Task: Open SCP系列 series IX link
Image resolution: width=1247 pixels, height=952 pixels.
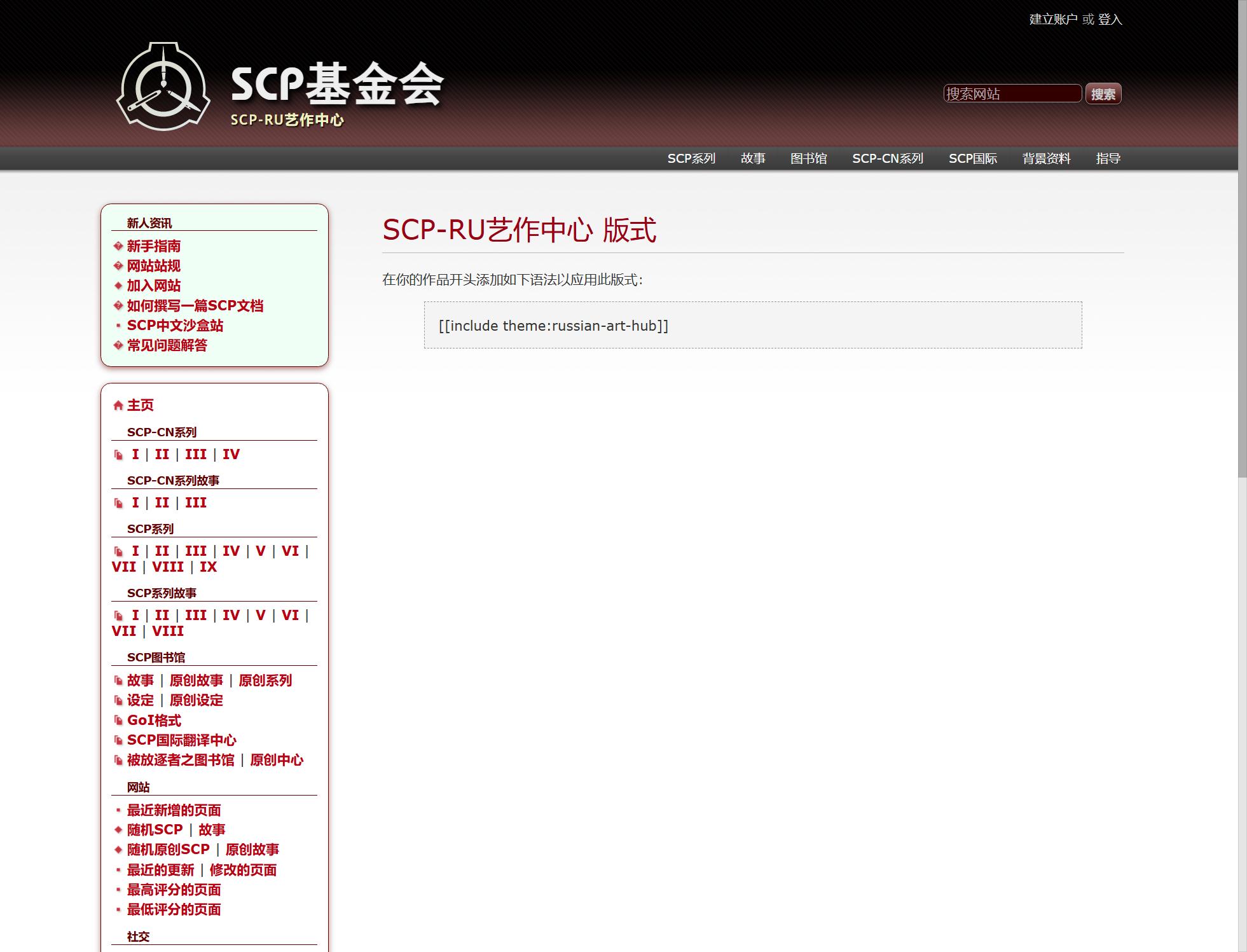Action: point(208,567)
